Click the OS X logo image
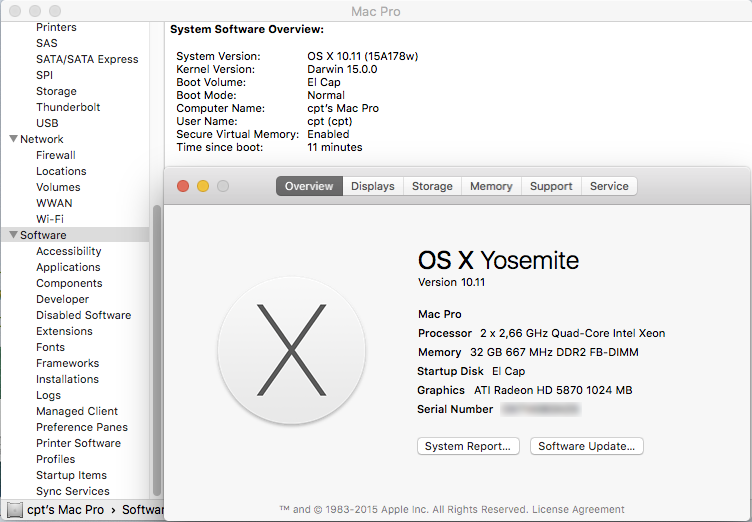 (x=292, y=350)
